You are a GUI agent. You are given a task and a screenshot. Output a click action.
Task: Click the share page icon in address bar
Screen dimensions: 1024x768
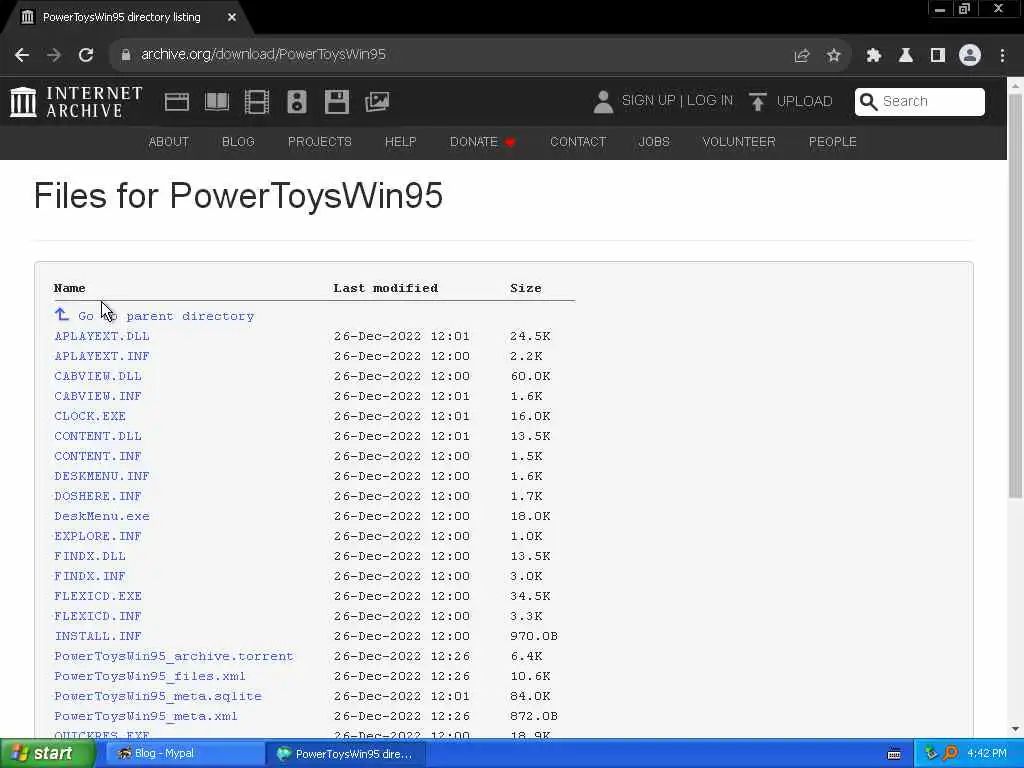801,56
